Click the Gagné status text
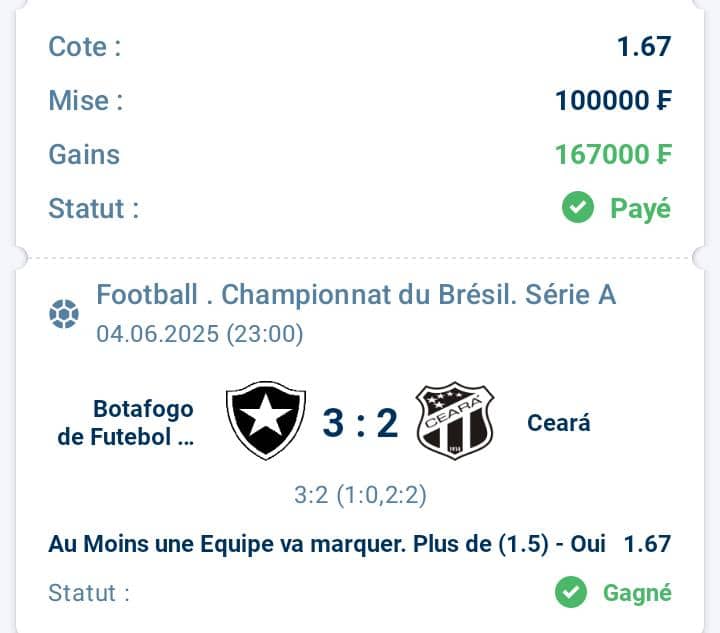The width and height of the screenshot is (720, 633). click(637, 593)
